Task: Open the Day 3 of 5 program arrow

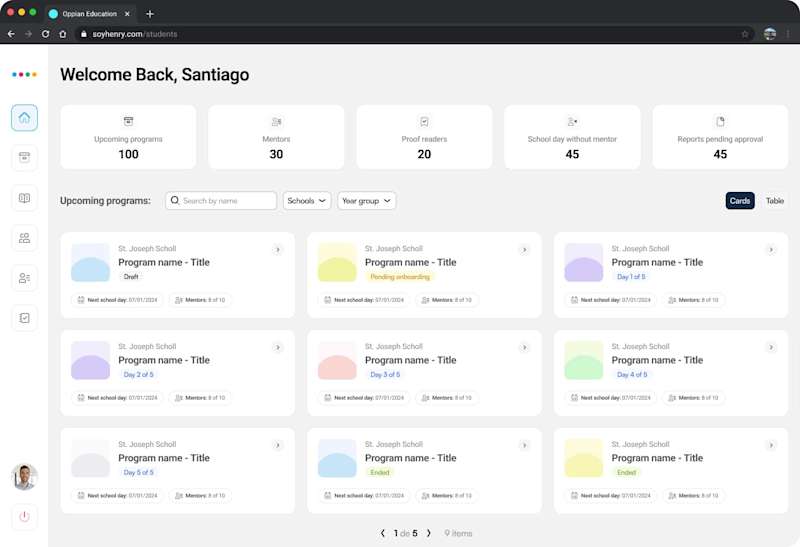Action: coord(524,347)
